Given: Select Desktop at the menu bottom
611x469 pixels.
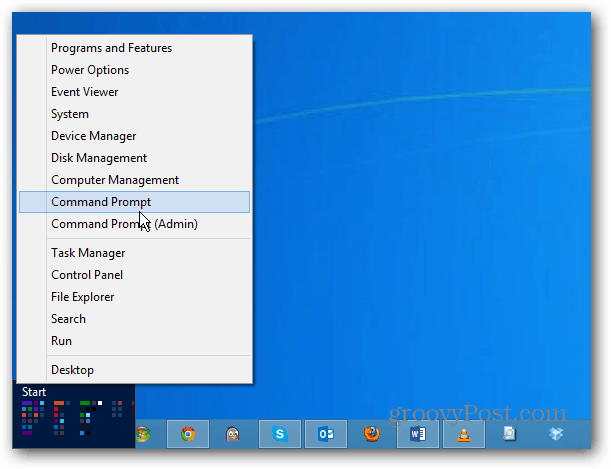Looking at the screenshot, I should click(134, 370).
